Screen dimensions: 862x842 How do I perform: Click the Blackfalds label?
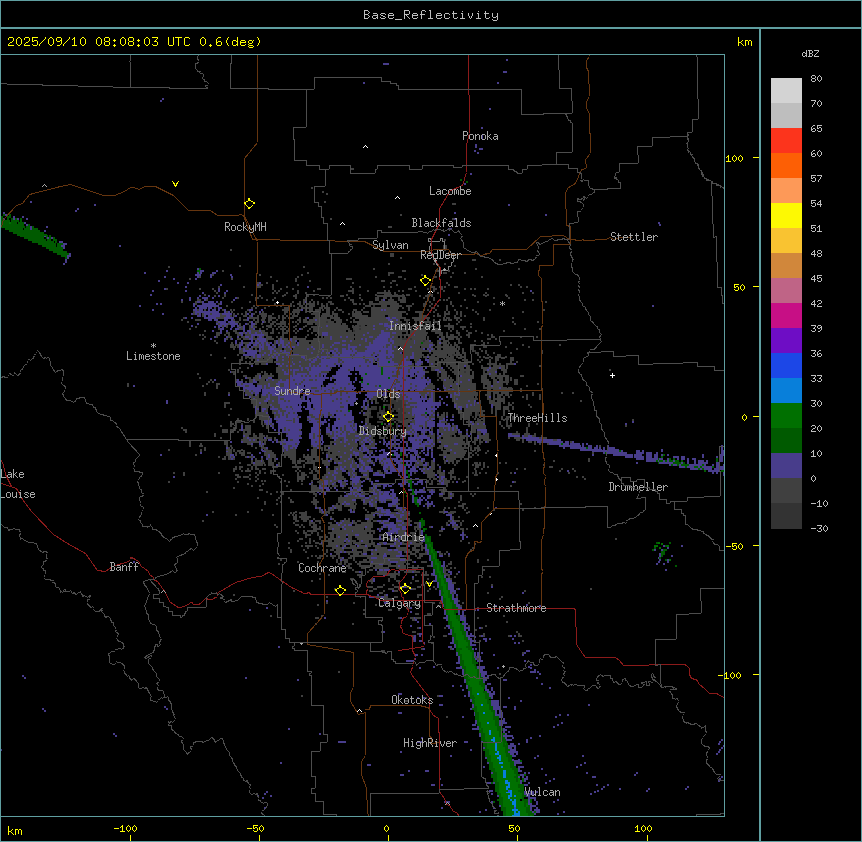[x=441, y=223]
